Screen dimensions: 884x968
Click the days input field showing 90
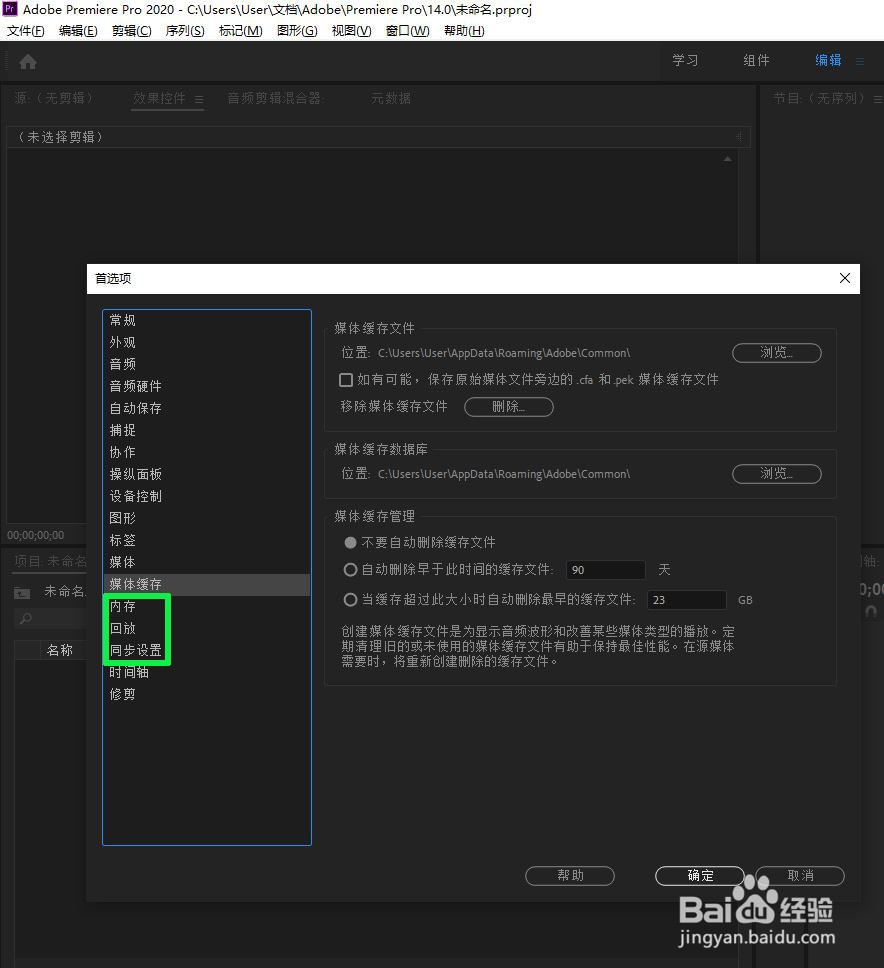point(606,570)
